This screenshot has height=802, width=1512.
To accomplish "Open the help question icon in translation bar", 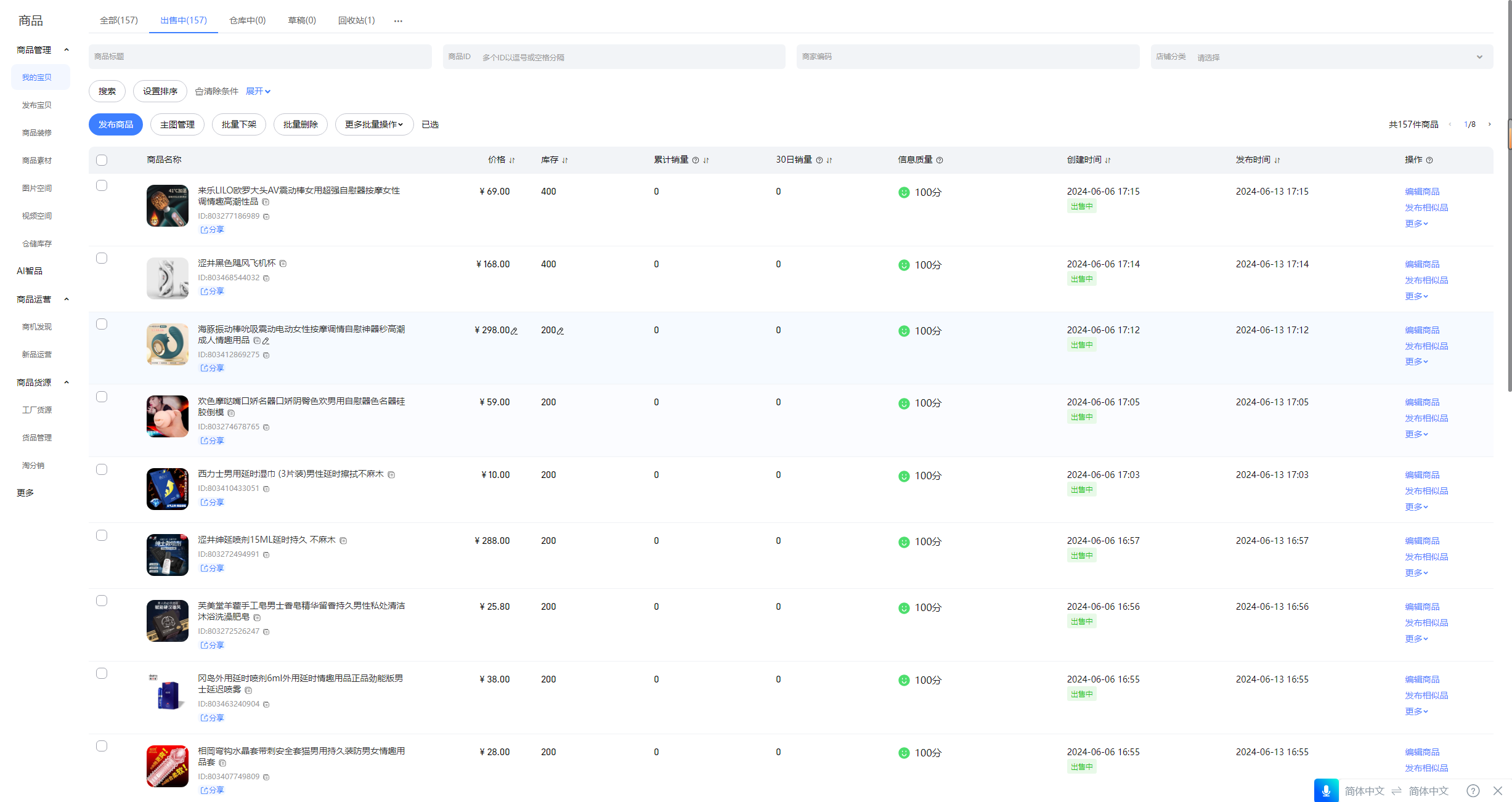I will tap(1473, 791).
